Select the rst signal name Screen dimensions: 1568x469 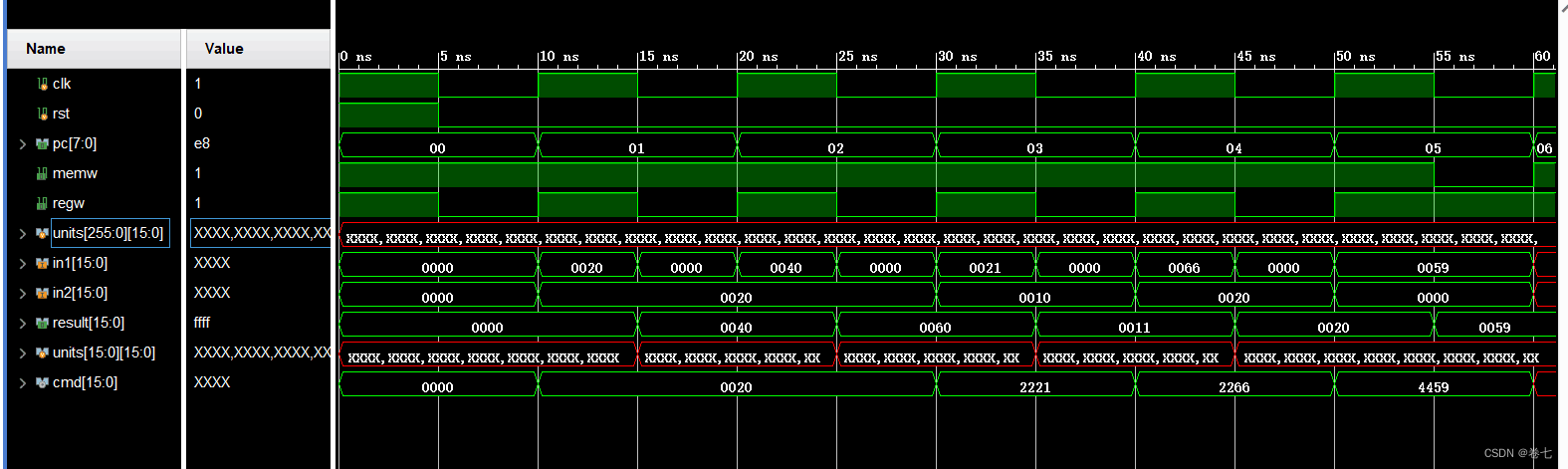click(x=61, y=114)
